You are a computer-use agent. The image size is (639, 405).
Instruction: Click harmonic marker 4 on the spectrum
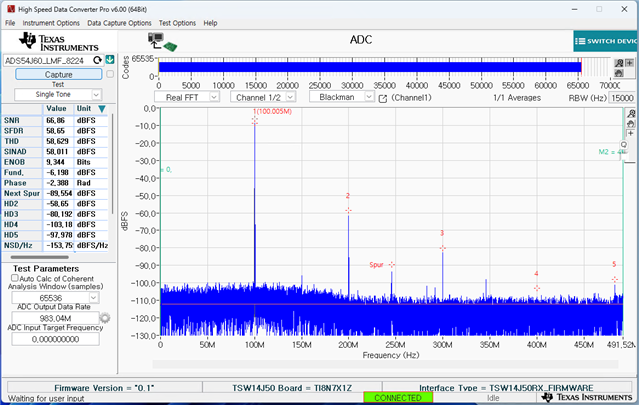point(537,288)
